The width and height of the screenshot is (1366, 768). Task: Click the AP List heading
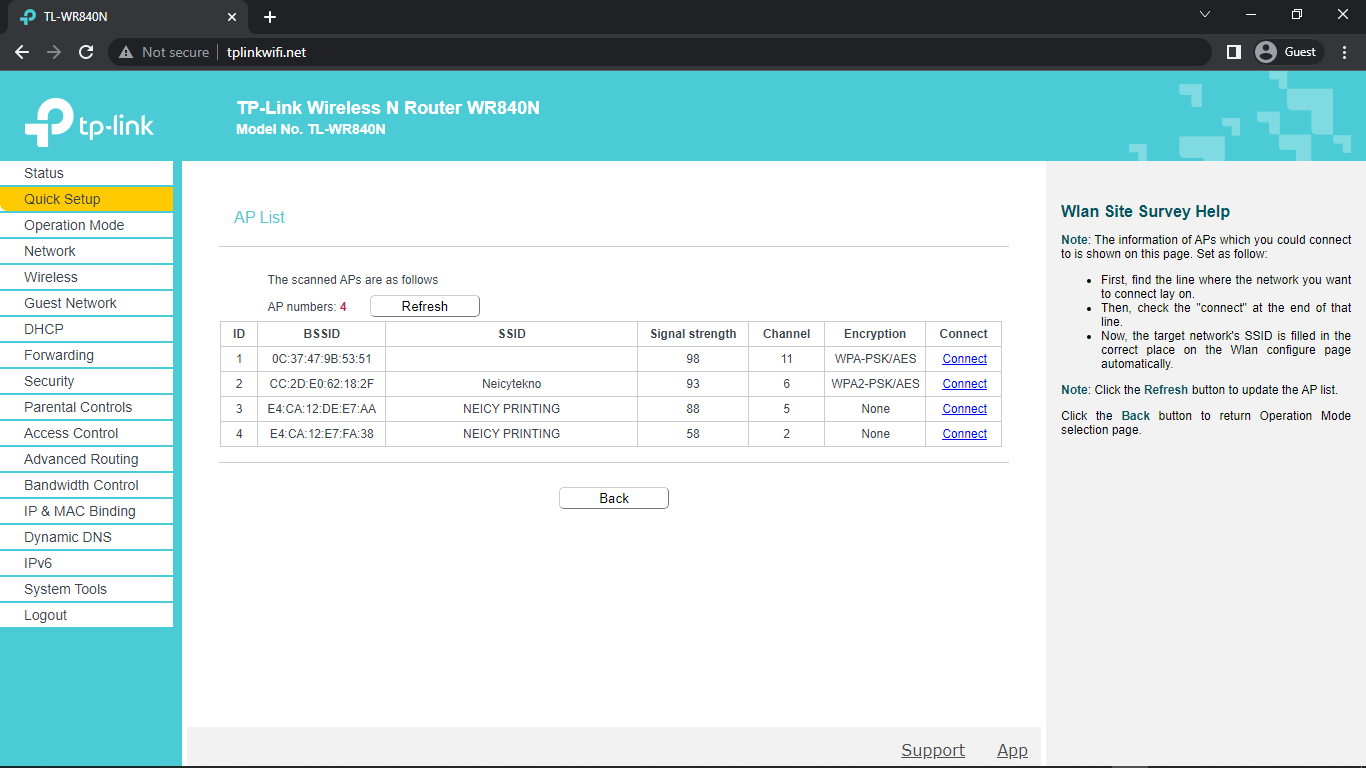coord(259,217)
